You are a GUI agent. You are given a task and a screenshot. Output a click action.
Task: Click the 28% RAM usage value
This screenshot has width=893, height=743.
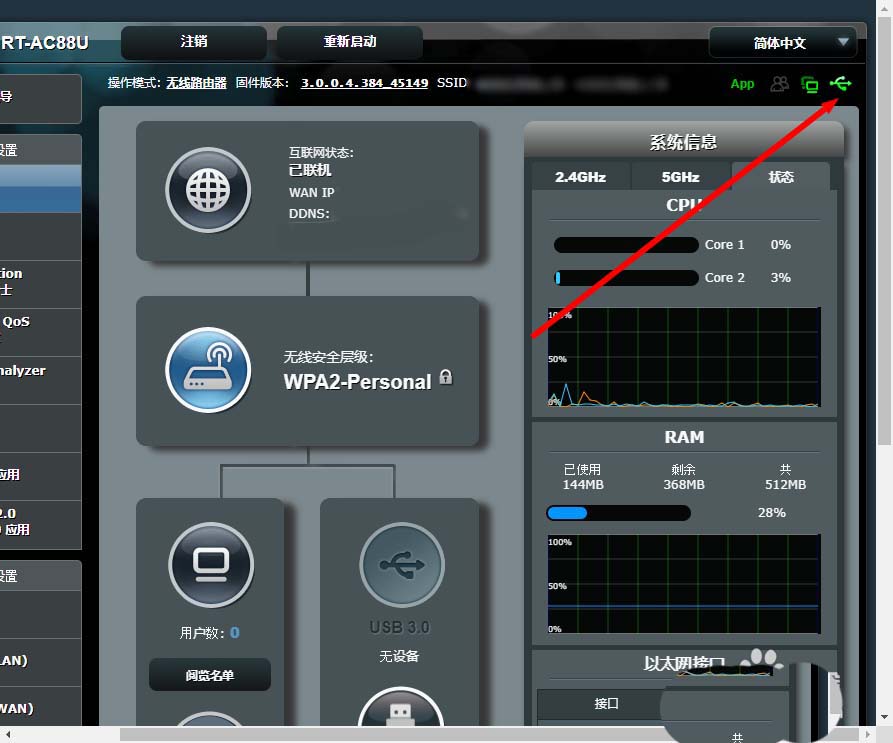pyautogui.click(x=772, y=512)
